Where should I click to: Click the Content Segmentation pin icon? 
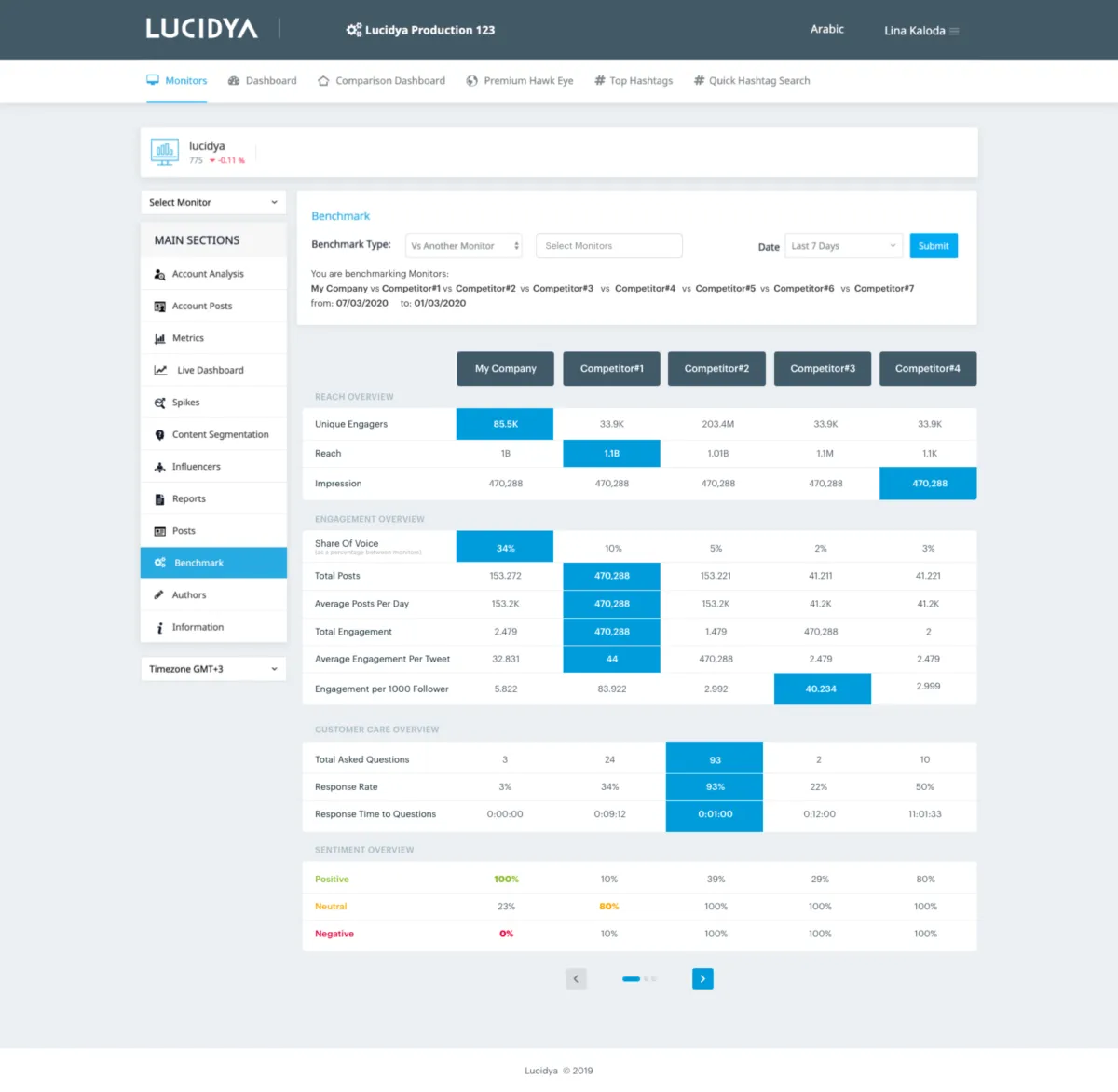(x=159, y=435)
